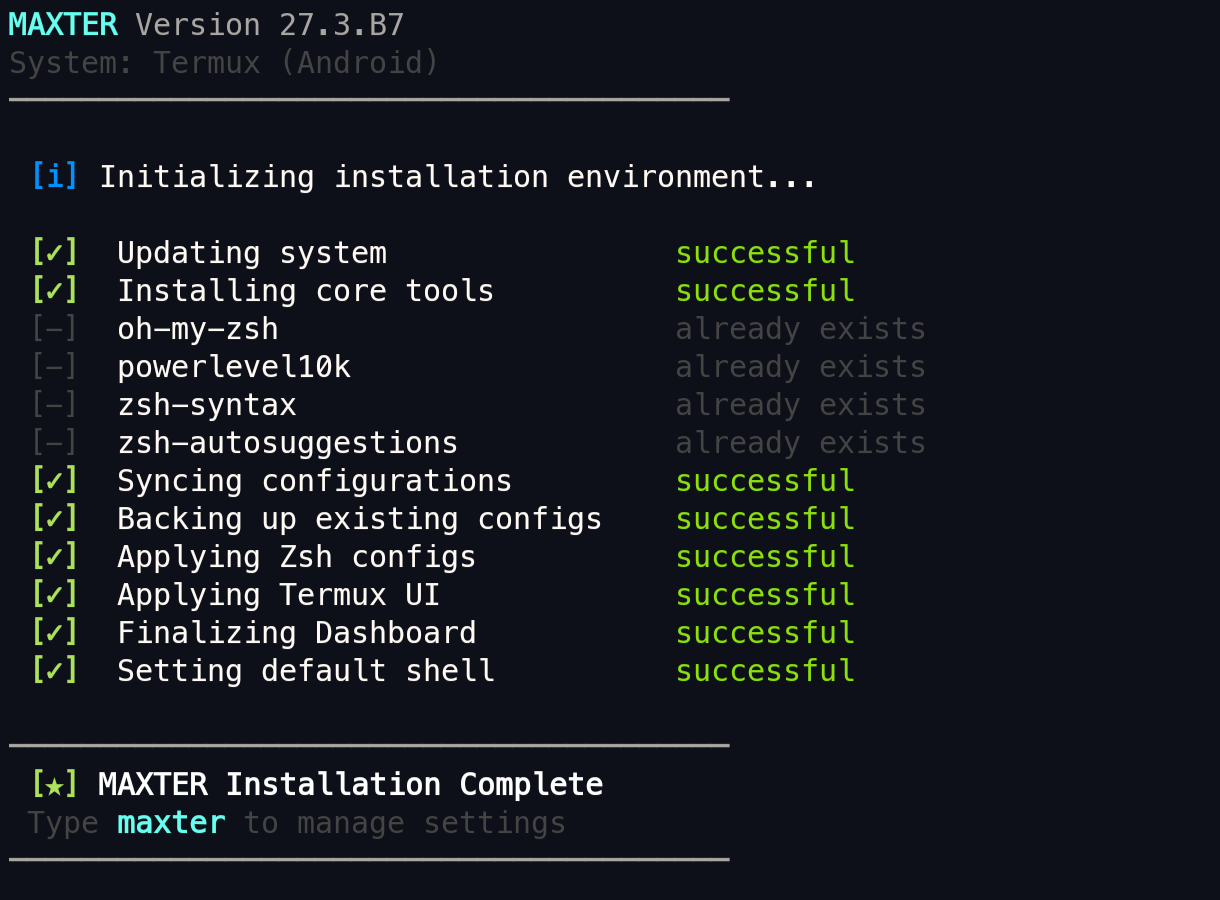Select the Syncing configurations text
1220x900 pixels.
(315, 481)
